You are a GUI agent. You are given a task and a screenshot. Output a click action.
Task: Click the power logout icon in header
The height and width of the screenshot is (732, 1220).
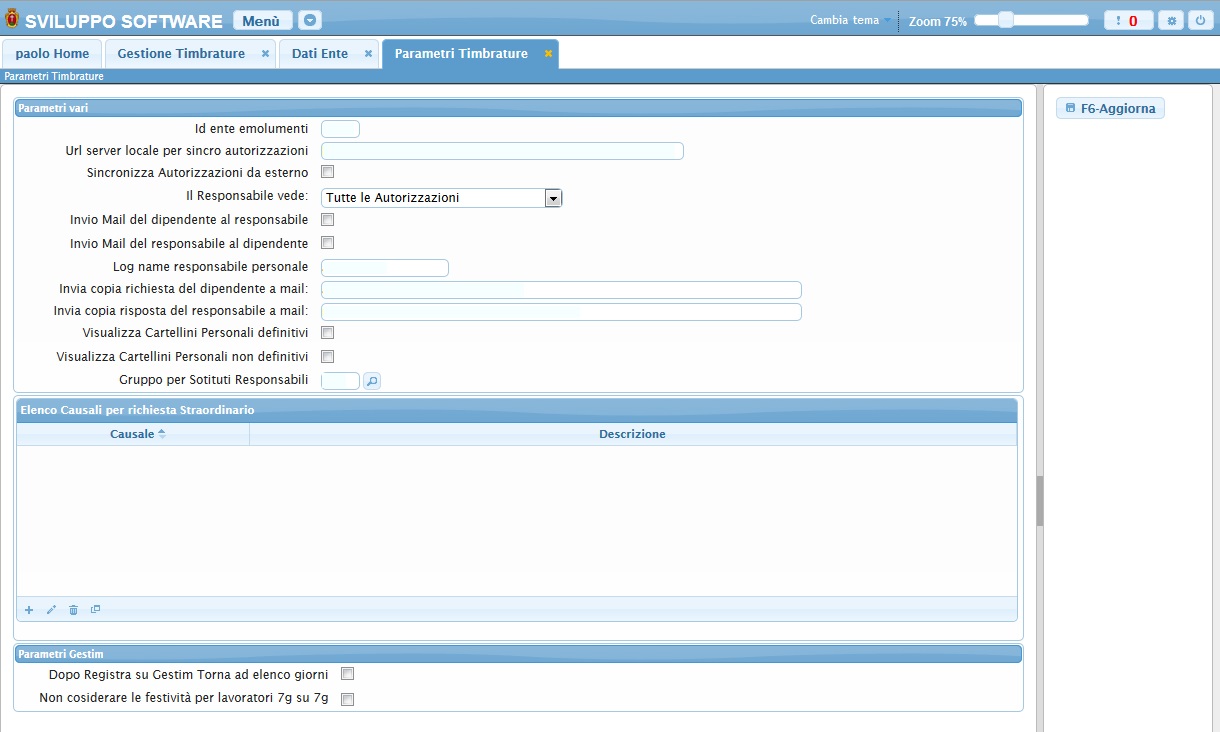pyautogui.click(x=1198, y=20)
